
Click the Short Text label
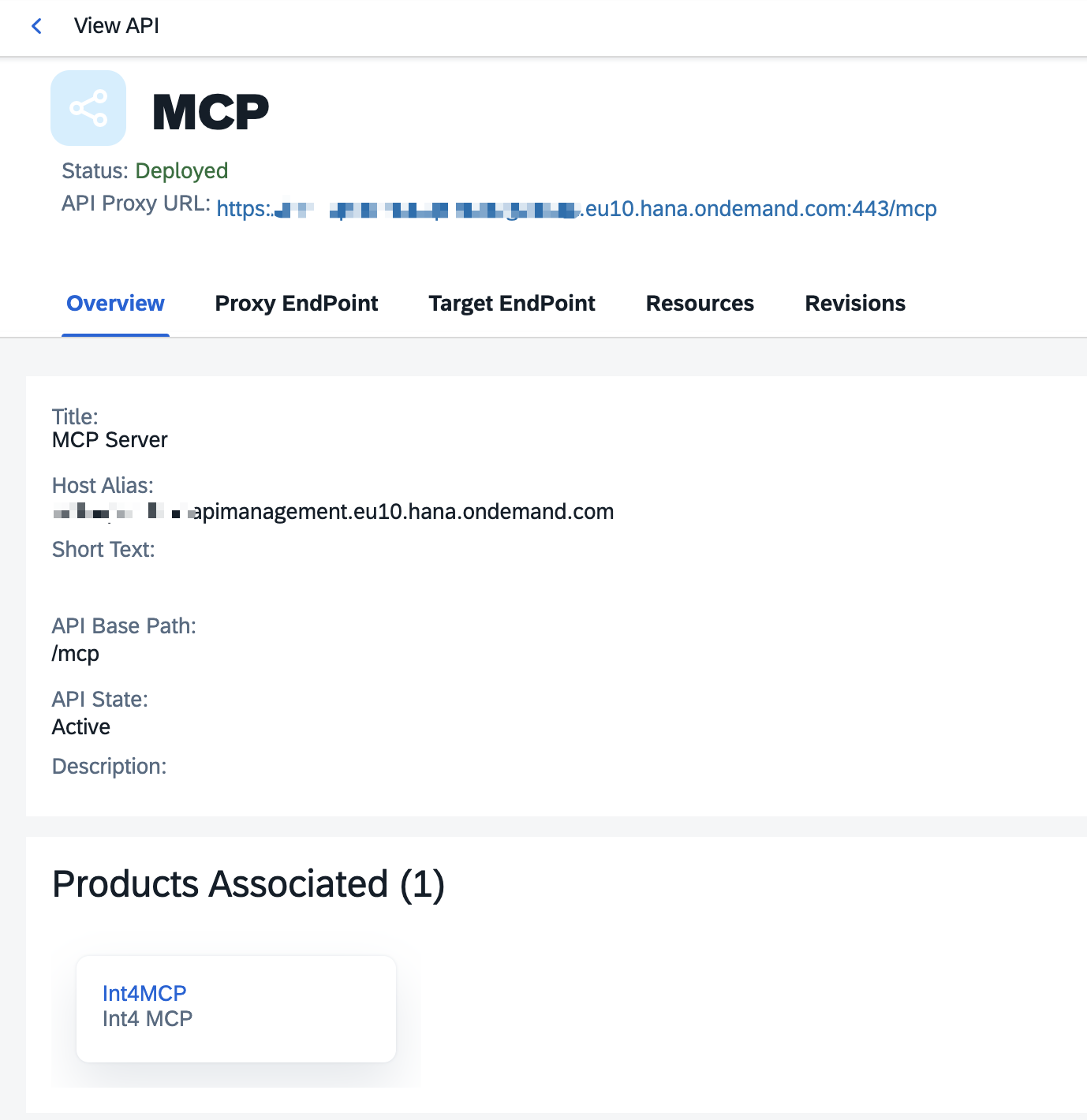click(103, 550)
